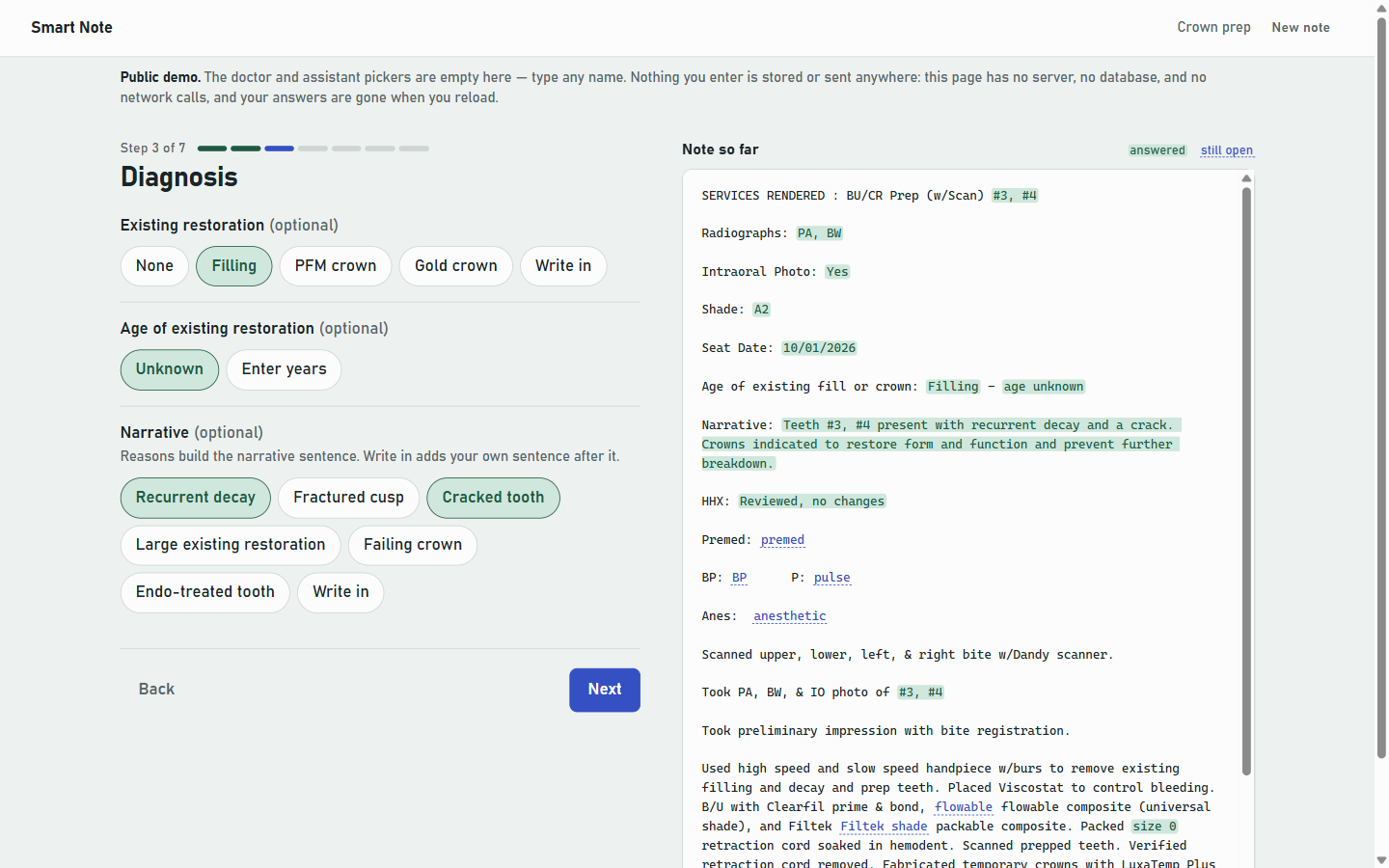This screenshot has height=868, width=1389.
Task: Open the anesthetic placeholder in the note
Action: click(790, 616)
